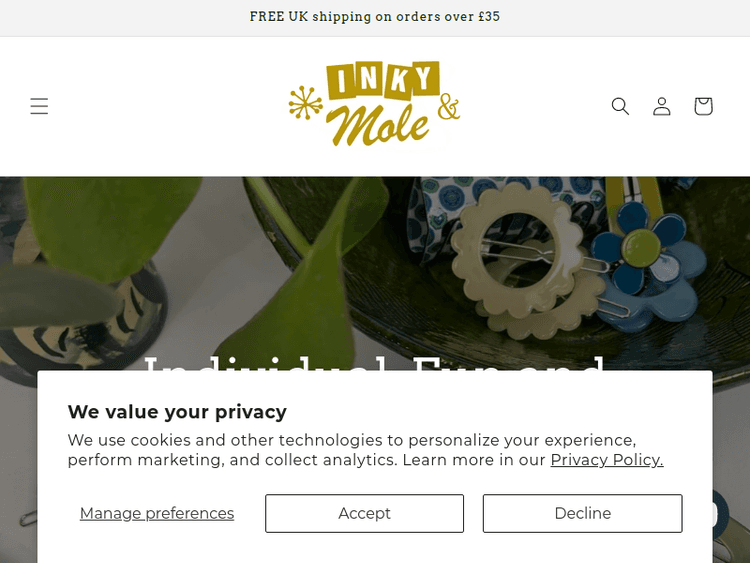
Task: Open the chat bubble widget
Action: 727,511
